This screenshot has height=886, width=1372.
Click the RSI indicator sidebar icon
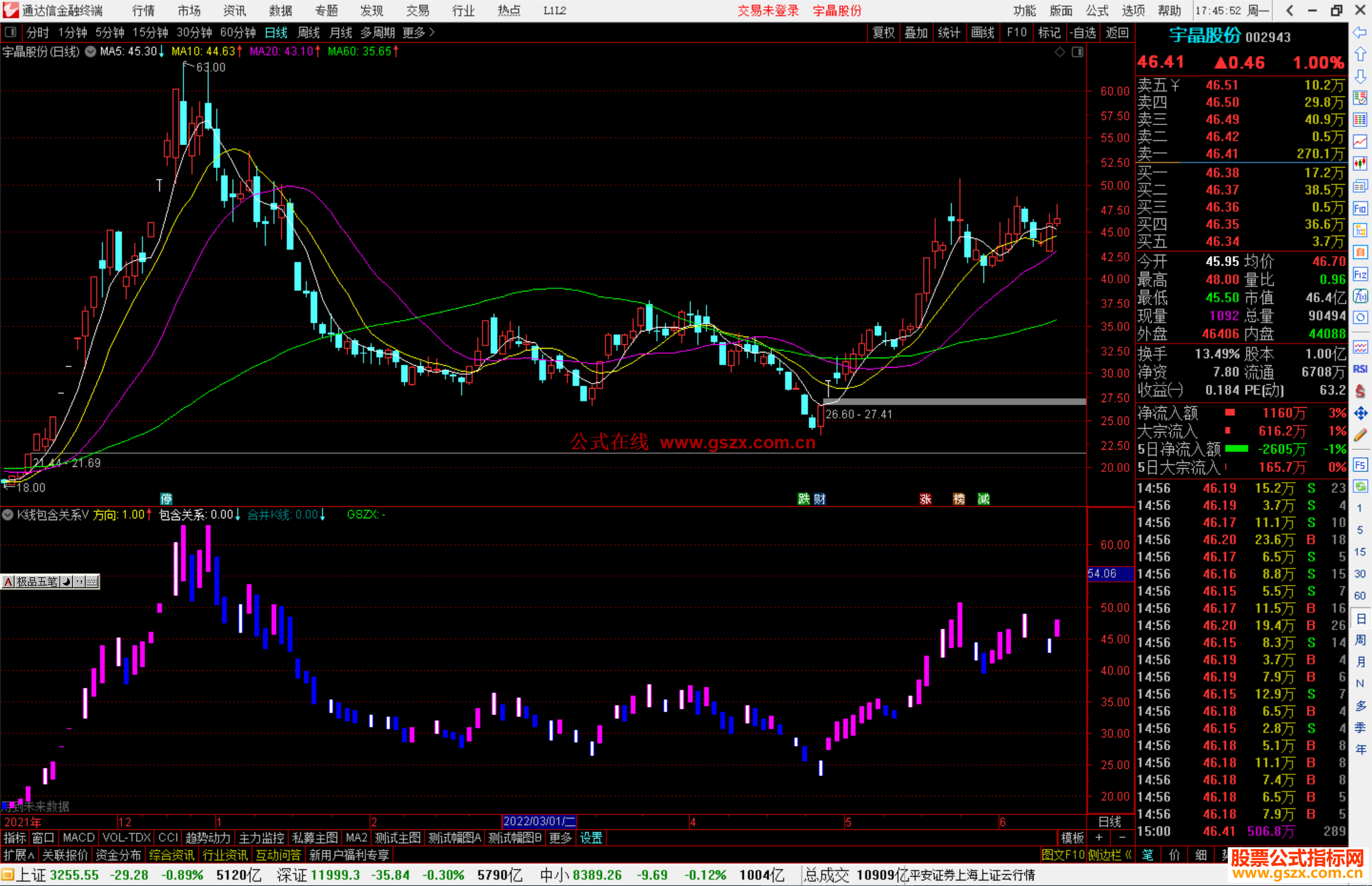[1360, 369]
